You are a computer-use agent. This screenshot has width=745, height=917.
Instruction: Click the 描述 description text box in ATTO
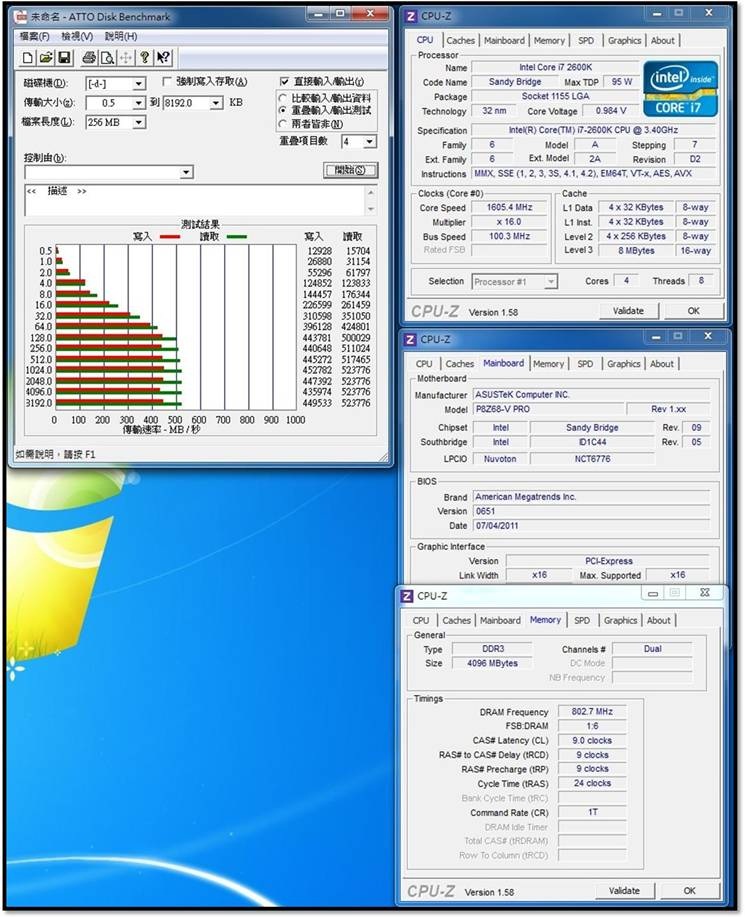point(195,201)
